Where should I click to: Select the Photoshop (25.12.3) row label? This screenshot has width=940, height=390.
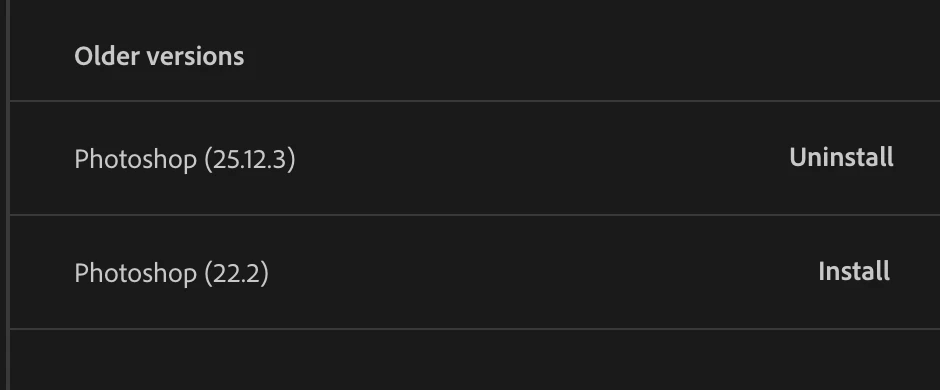(x=185, y=160)
